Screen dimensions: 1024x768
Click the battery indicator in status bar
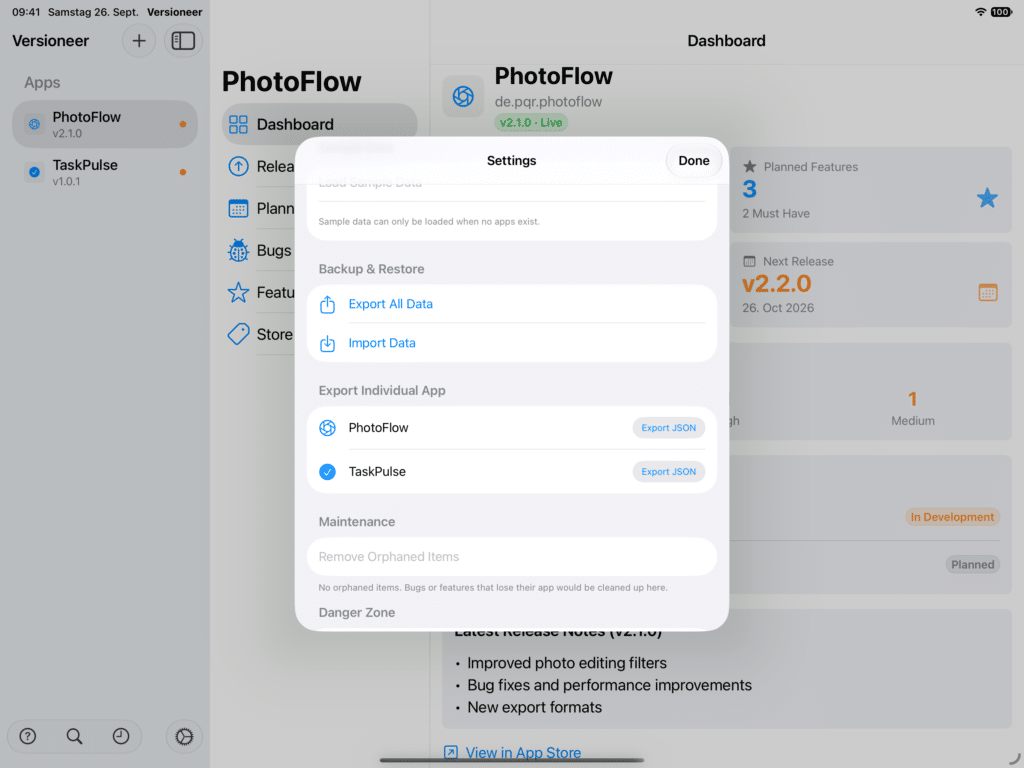point(1001,12)
